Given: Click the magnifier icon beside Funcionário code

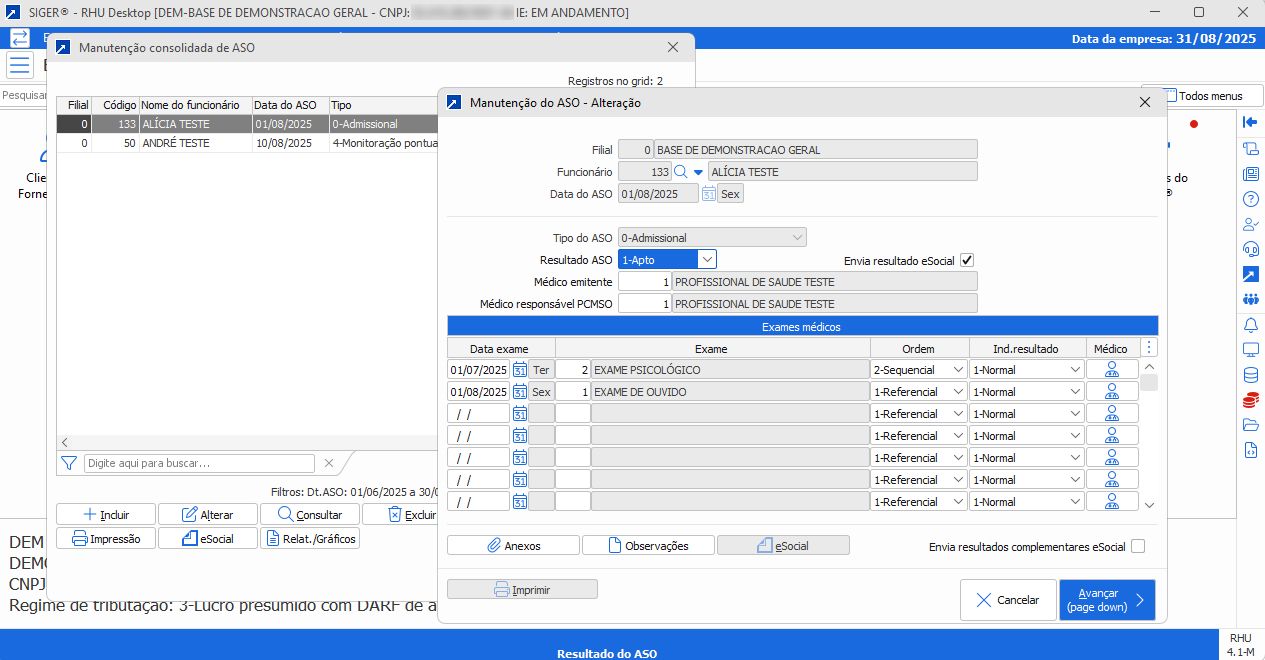Looking at the screenshot, I should click(x=681, y=172).
